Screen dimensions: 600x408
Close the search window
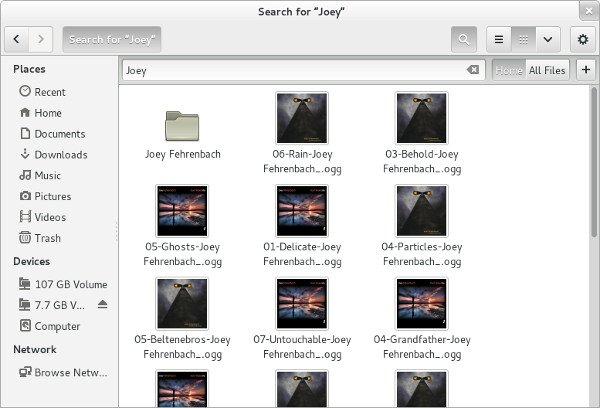coord(589,11)
